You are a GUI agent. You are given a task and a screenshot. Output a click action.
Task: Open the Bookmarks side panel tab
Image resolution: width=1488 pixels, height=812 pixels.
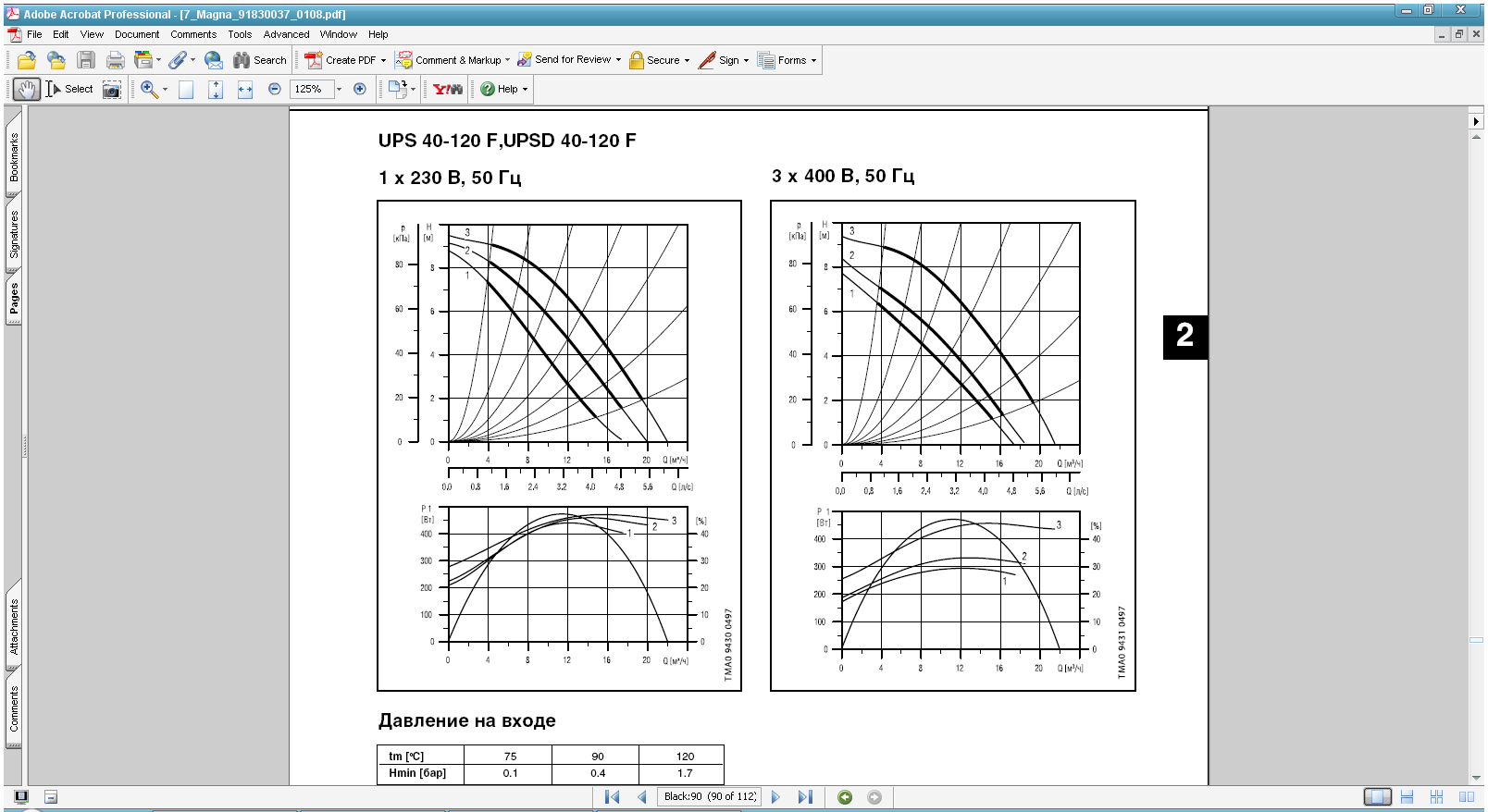click(14, 156)
